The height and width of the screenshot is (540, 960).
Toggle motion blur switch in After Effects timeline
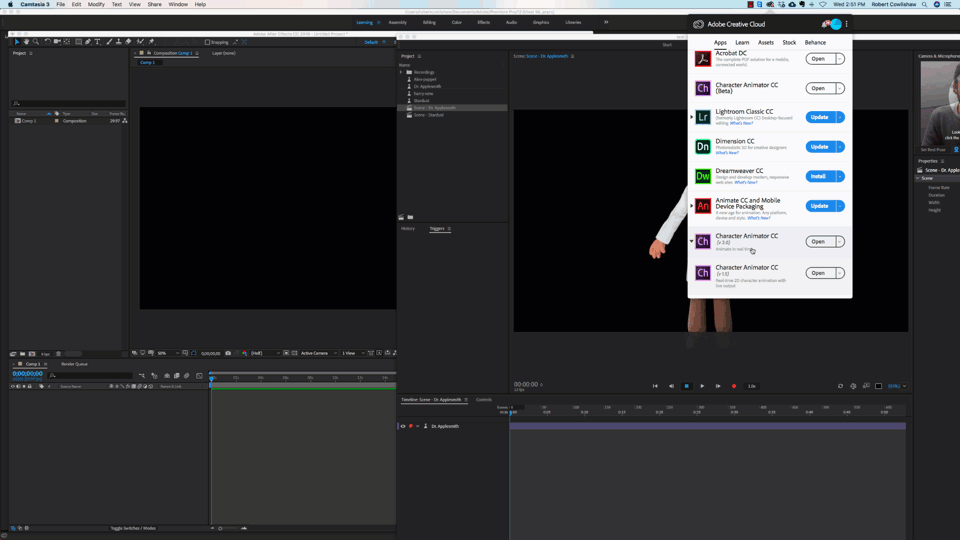[x=186, y=375]
